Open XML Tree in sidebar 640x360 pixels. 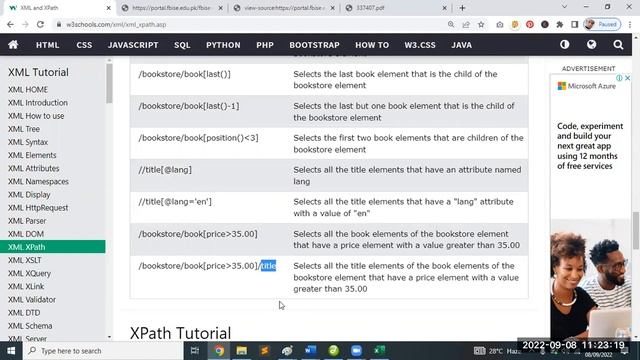click(x=24, y=129)
